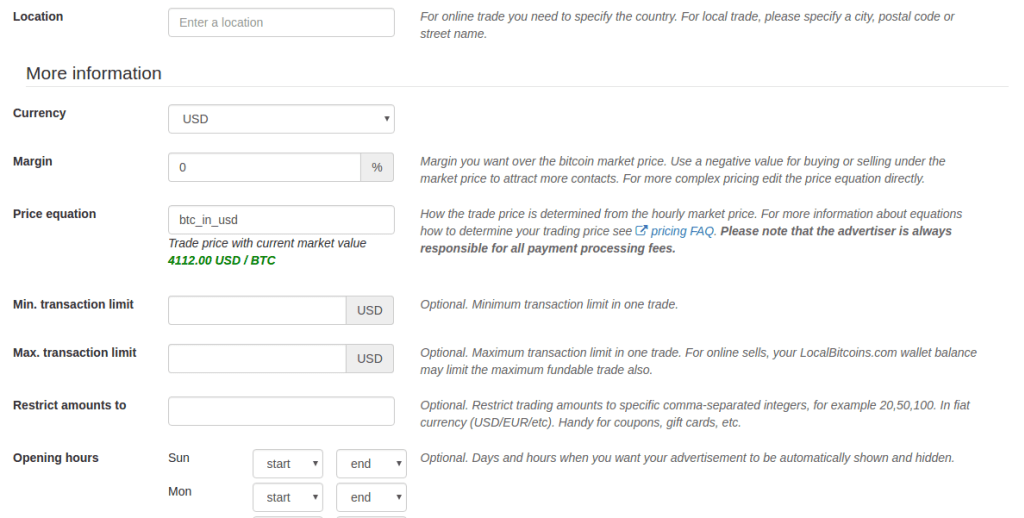The height and width of the screenshot is (518, 1024).
Task: Click the percent sign addon on Margin
Action: click(x=377, y=167)
